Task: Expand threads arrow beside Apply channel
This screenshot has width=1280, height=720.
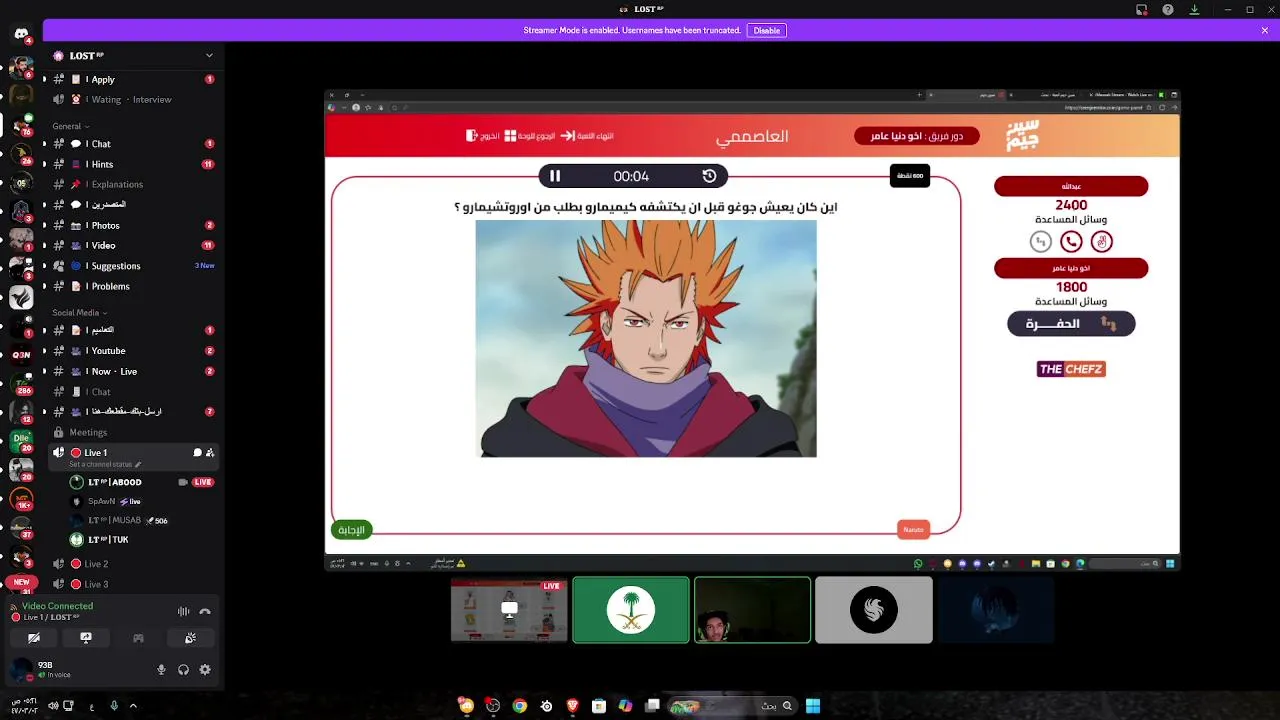Action: [44, 79]
